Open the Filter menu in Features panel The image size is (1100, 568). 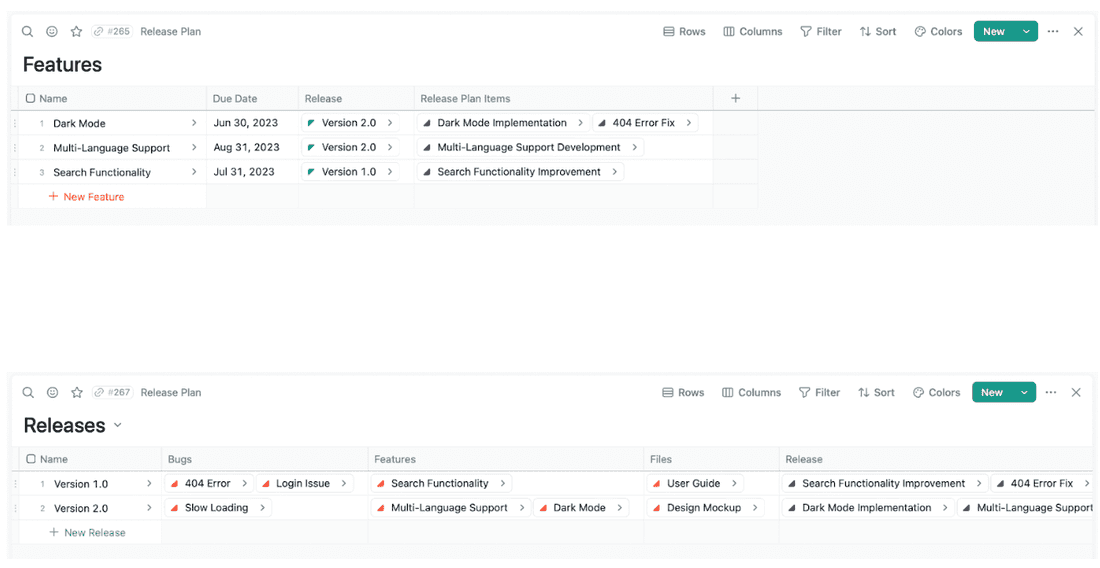click(x=820, y=32)
